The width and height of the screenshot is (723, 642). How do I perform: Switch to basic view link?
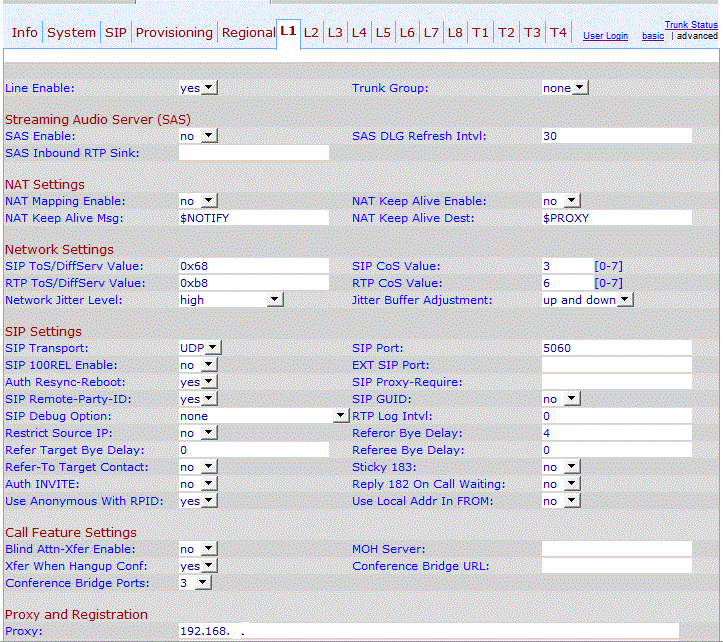coord(652,36)
